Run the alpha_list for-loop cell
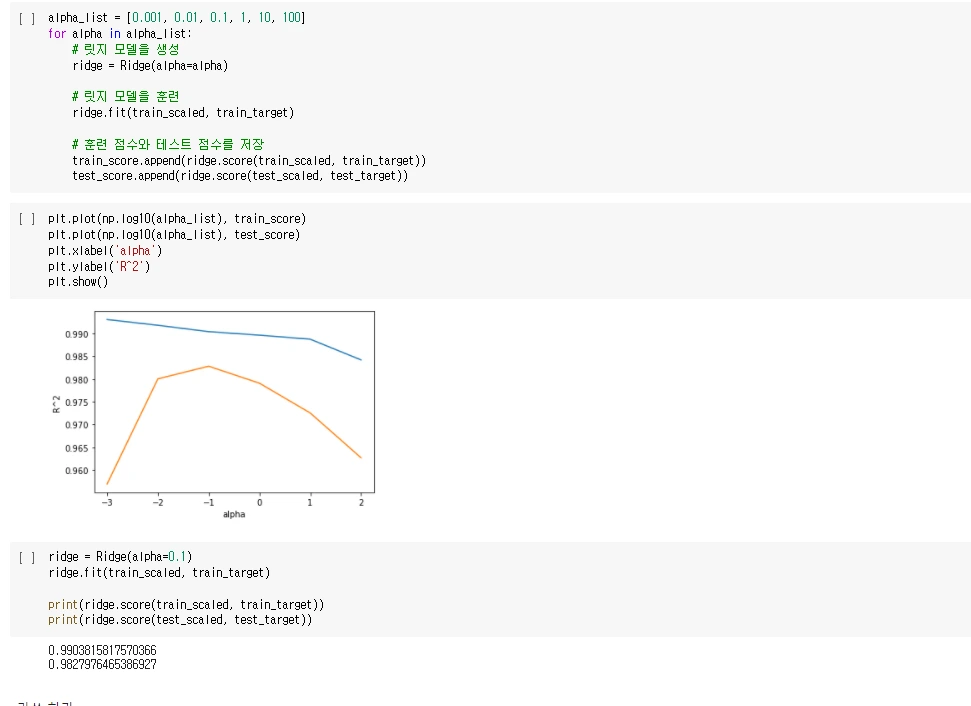Viewport: 971px width, 706px height. pos(27,18)
